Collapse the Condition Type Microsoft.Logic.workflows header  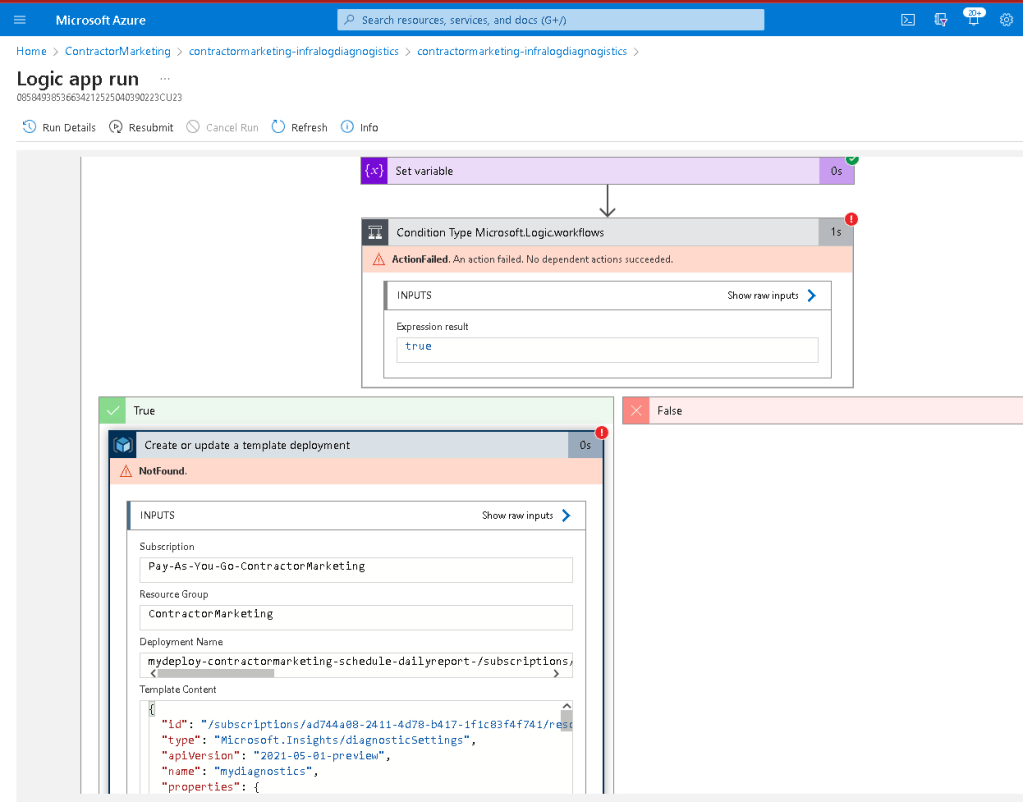point(607,232)
